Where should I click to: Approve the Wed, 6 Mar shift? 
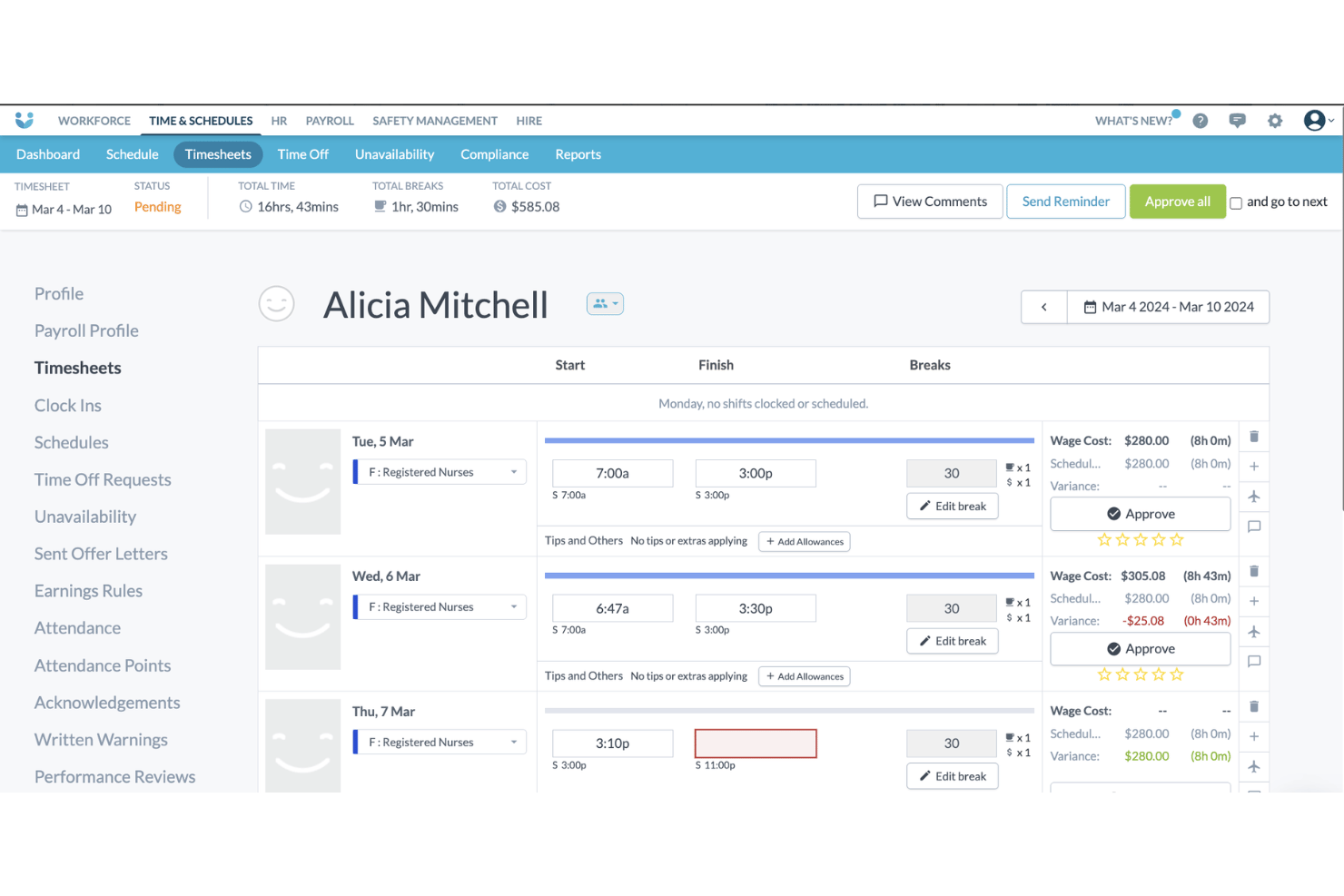point(1141,649)
